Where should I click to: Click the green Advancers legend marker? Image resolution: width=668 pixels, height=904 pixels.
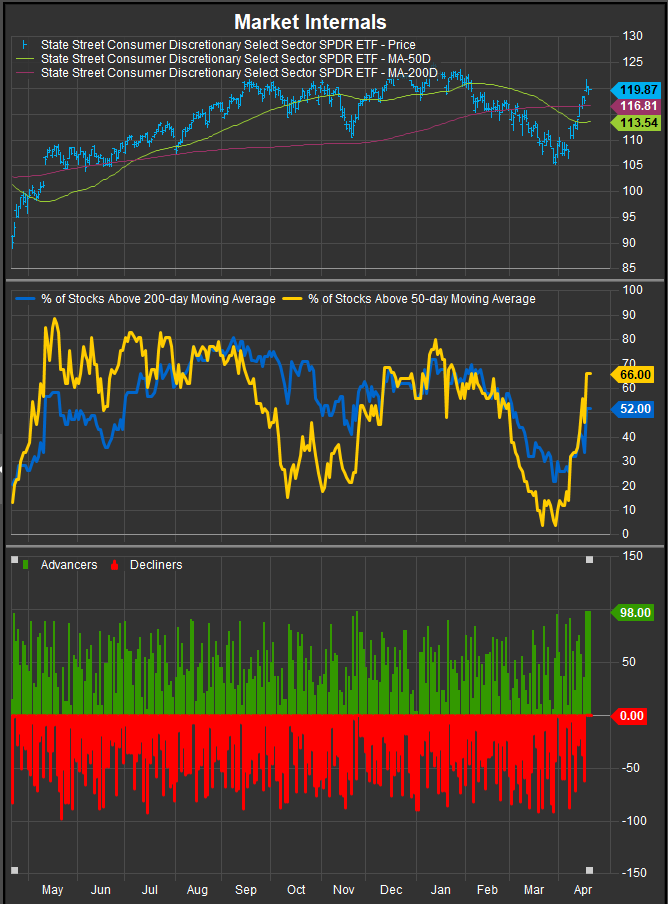(x=25, y=565)
